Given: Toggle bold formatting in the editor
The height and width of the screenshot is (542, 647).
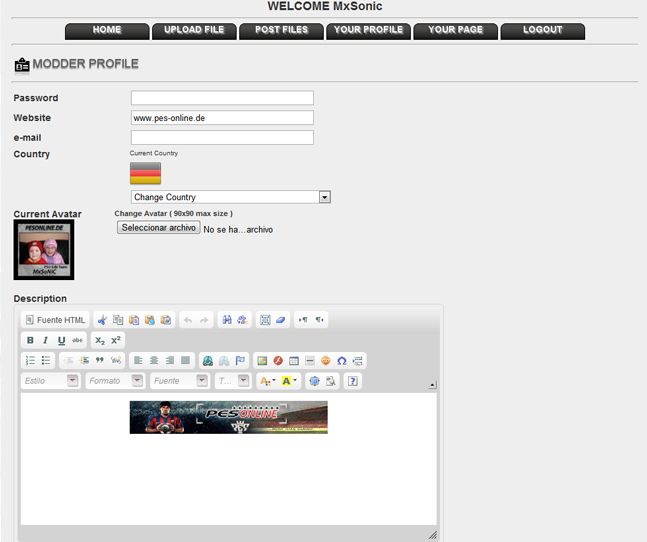Looking at the screenshot, I should (x=30, y=341).
